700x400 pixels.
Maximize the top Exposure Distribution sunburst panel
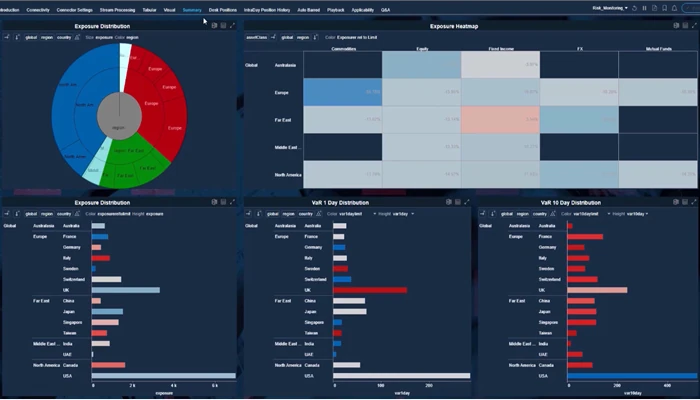point(232,26)
